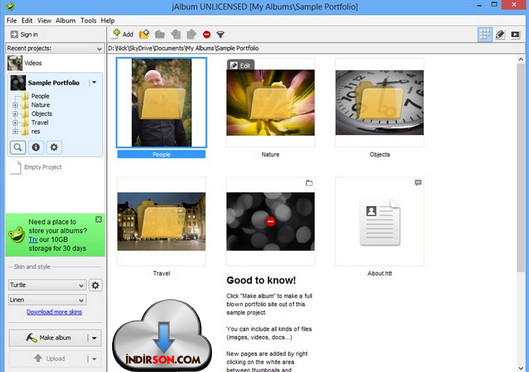
Task: Click the new folder icon with star
Action: pyautogui.click(x=144, y=34)
